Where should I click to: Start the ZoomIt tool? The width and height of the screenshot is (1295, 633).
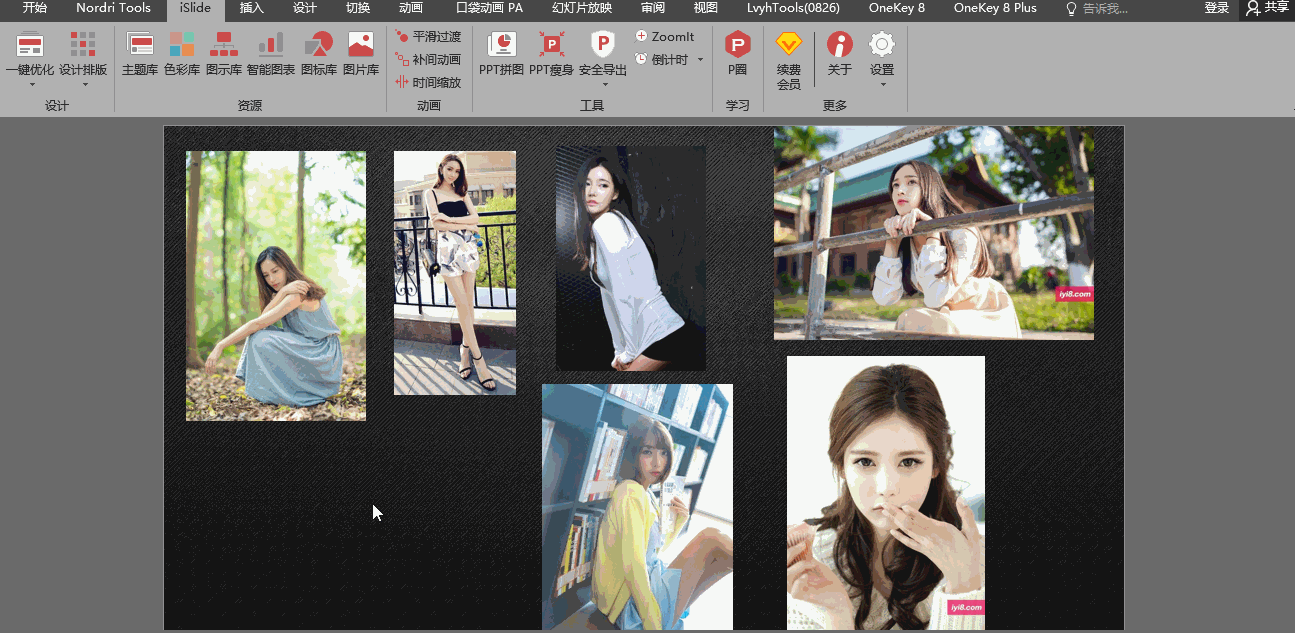click(665, 36)
